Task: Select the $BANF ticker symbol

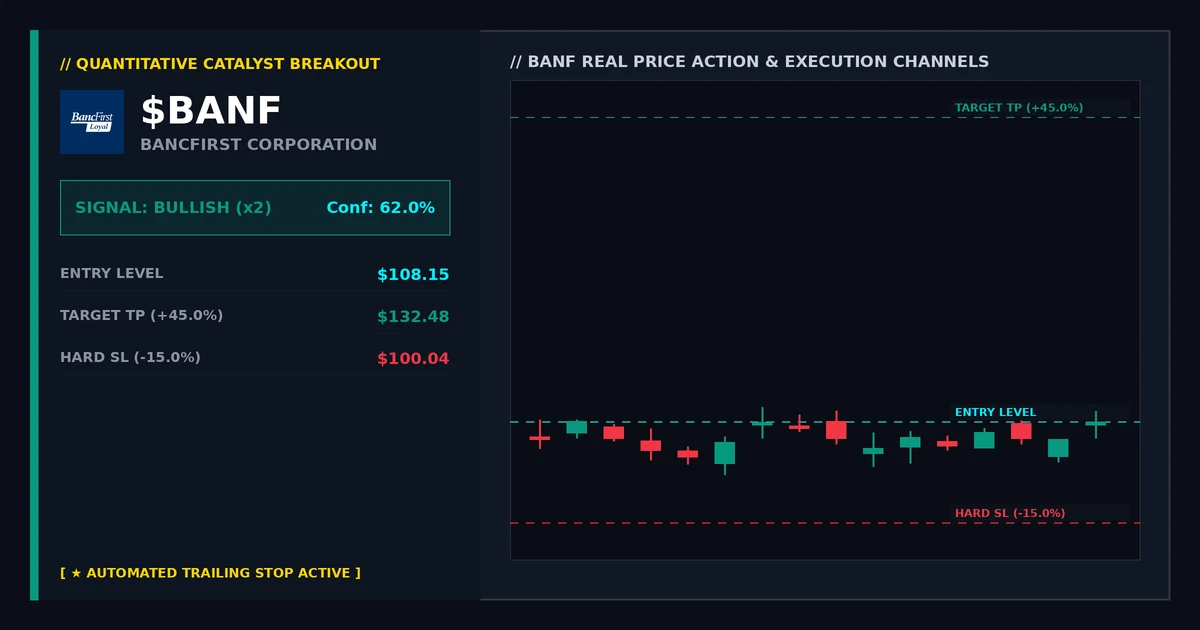Action: (211, 112)
